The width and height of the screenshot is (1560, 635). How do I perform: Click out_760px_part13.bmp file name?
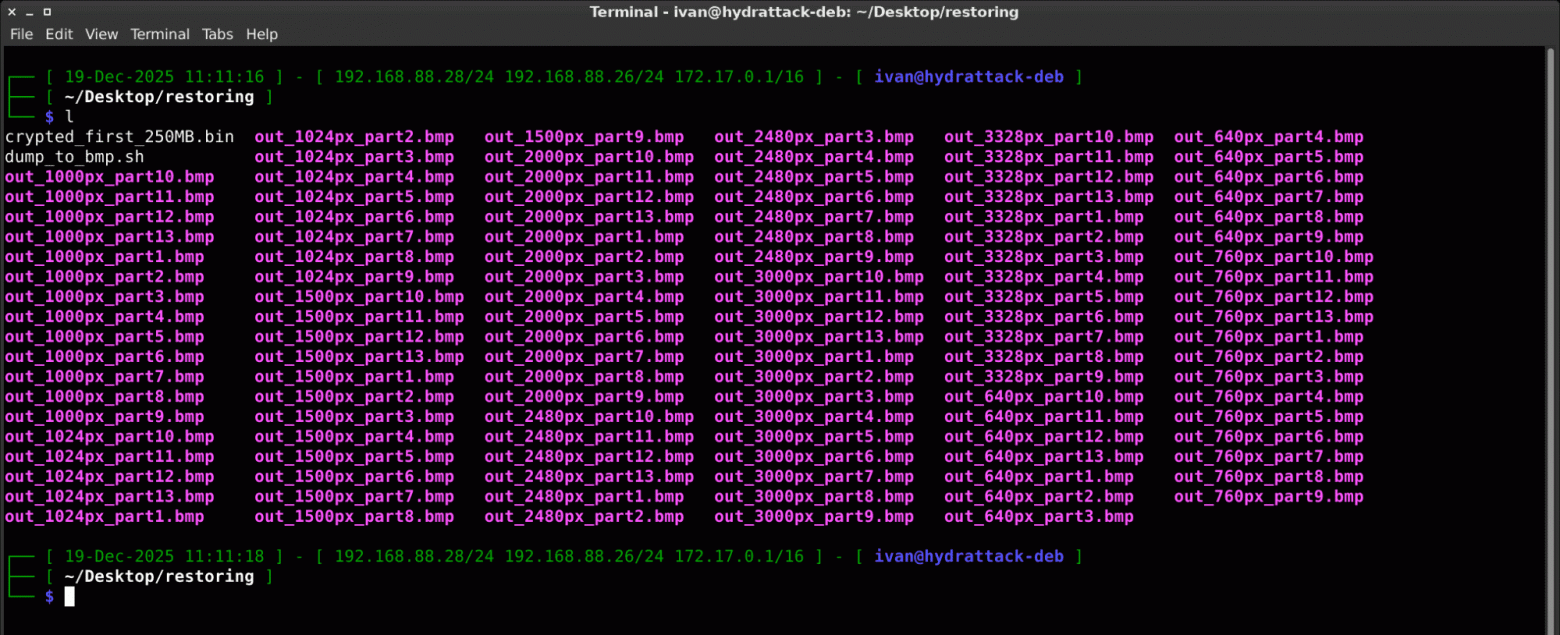[x=1274, y=317]
